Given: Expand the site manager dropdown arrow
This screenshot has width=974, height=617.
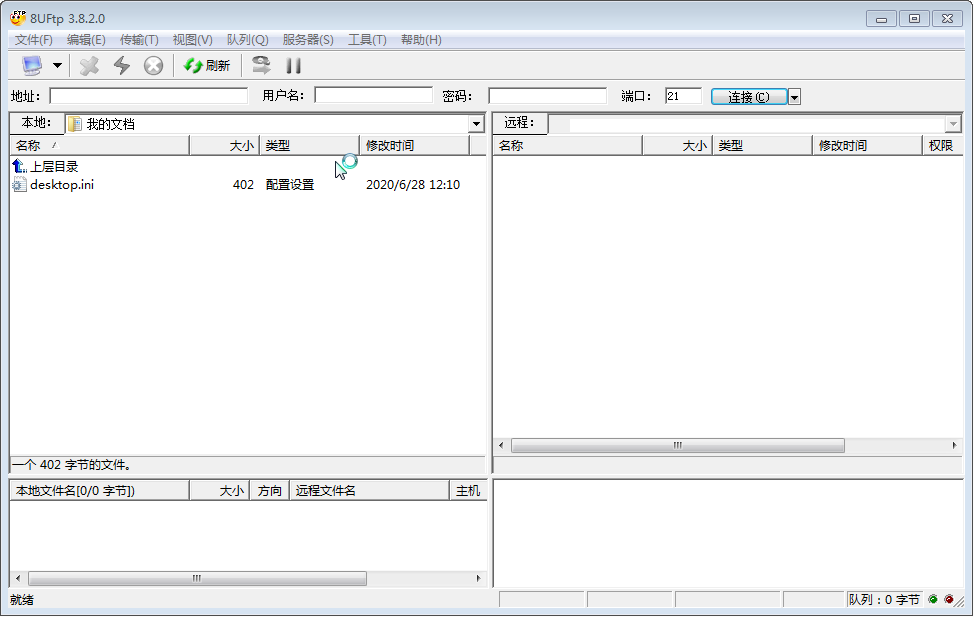Looking at the screenshot, I should pyautogui.click(x=57, y=66).
